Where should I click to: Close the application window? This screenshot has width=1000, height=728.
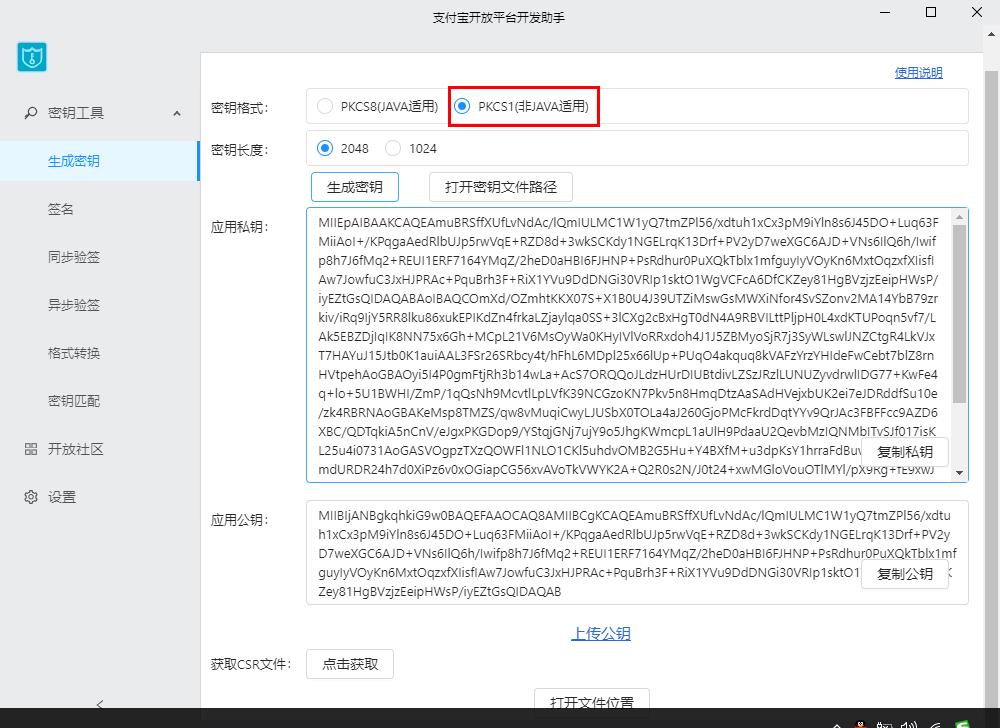coord(976,12)
